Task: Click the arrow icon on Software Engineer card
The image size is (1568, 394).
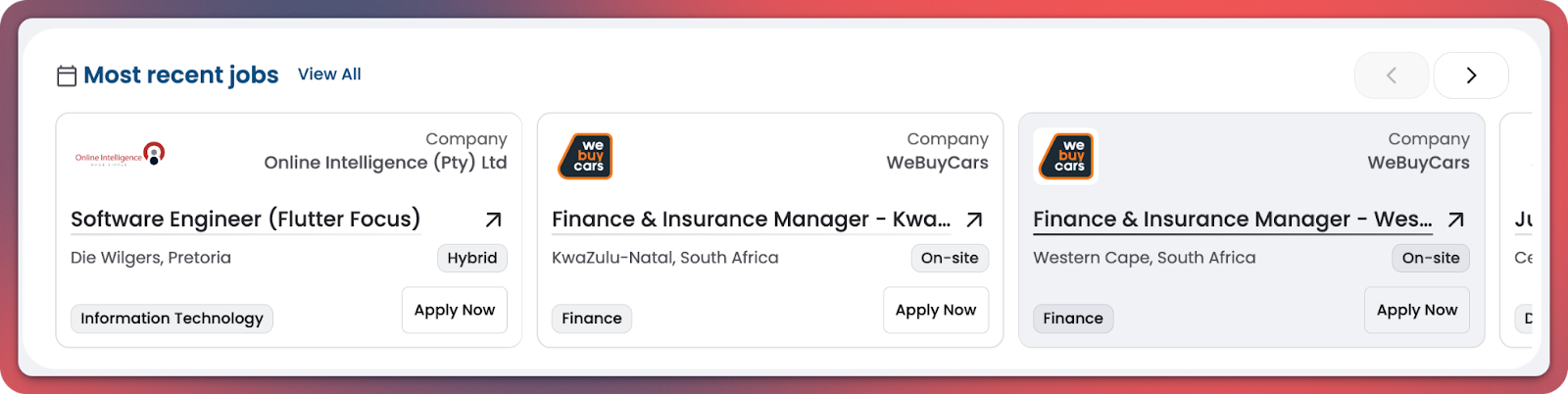Action: (x=494, y=220)
